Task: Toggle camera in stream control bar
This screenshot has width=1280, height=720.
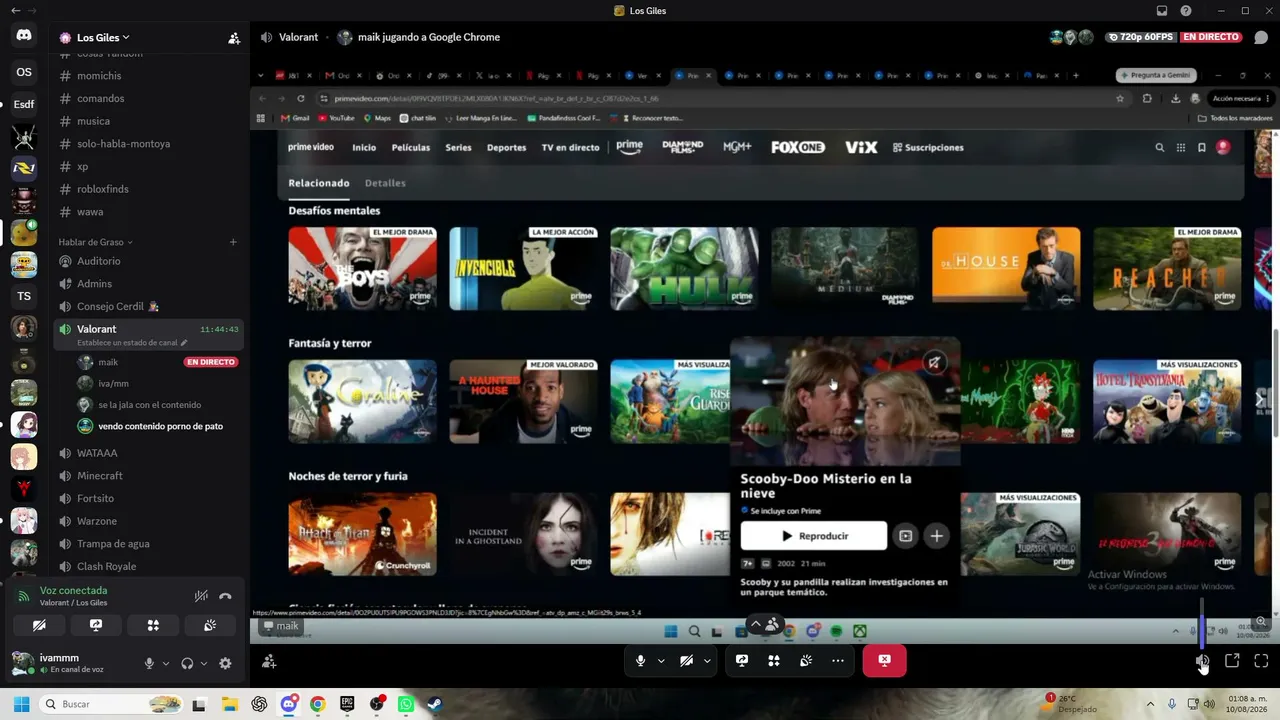Action: [687, 660]
